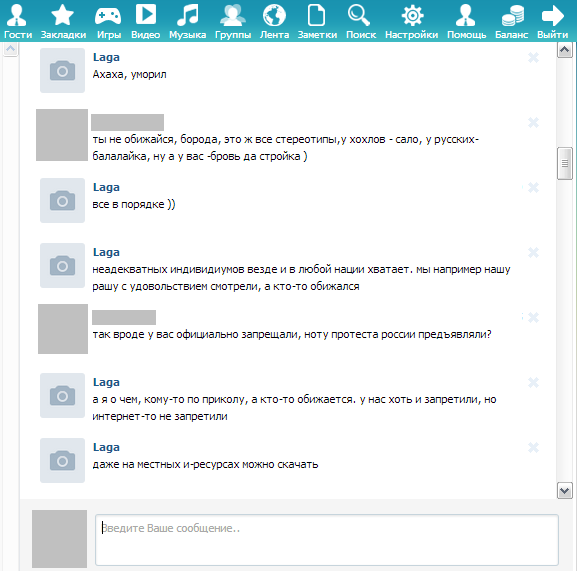Focus the "Введите Ваше сообщение" text field
This screenshot has width=577, height=571.
[327, 540]
